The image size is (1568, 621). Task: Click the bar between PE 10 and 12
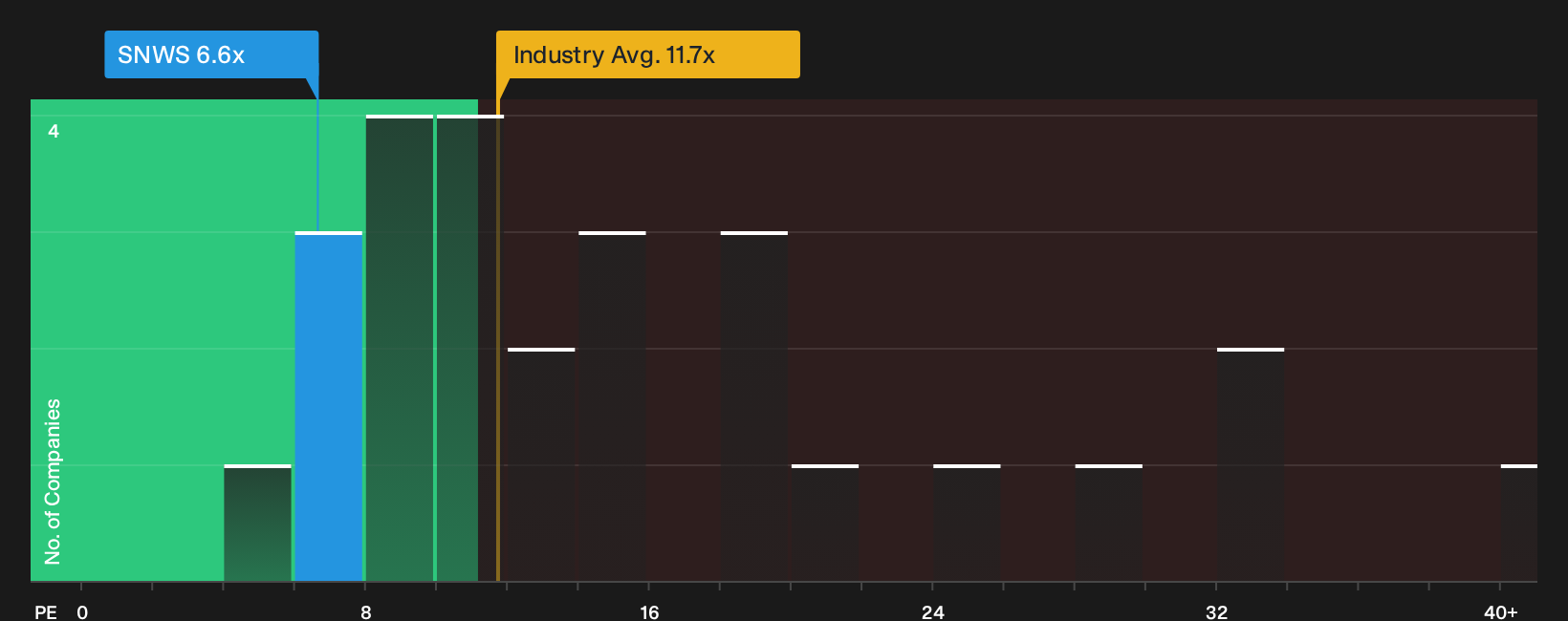click(470, 348)
